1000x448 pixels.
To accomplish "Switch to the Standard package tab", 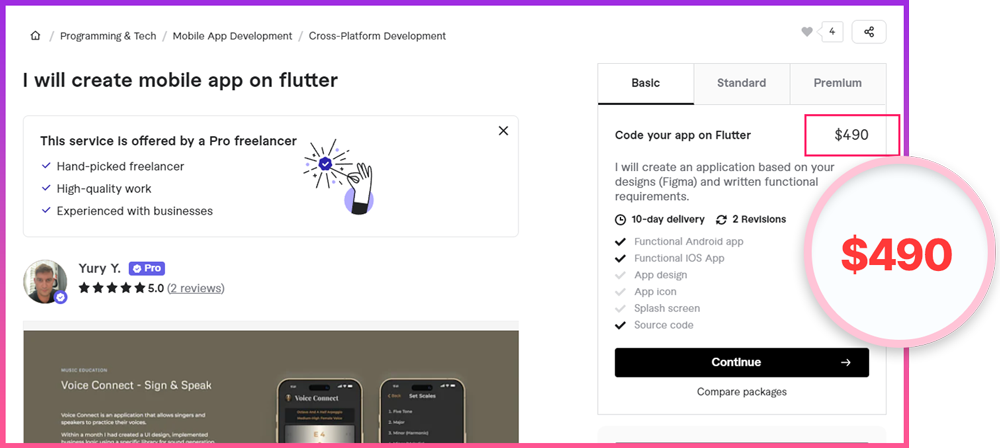I will click(741, 83).
